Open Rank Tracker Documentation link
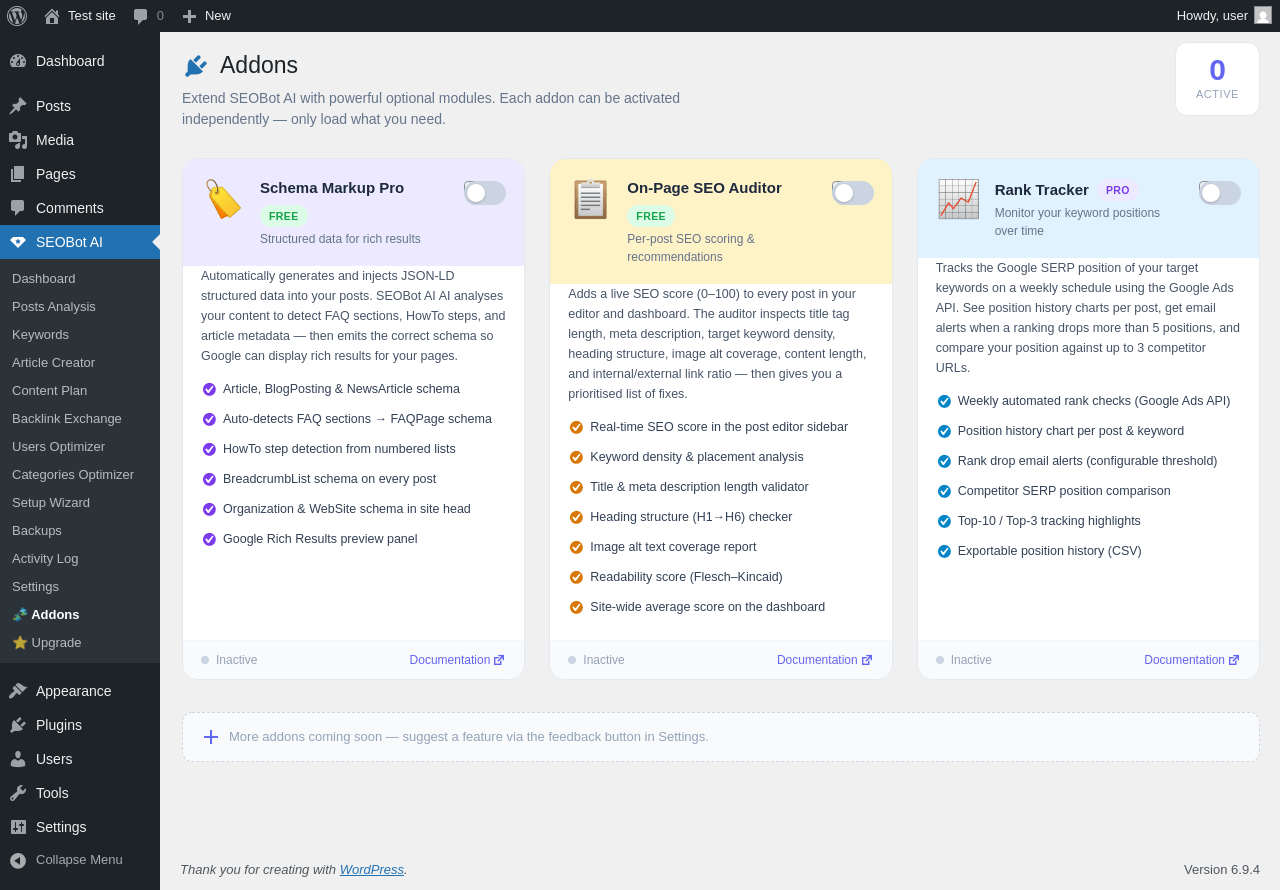 (1191, 660)
